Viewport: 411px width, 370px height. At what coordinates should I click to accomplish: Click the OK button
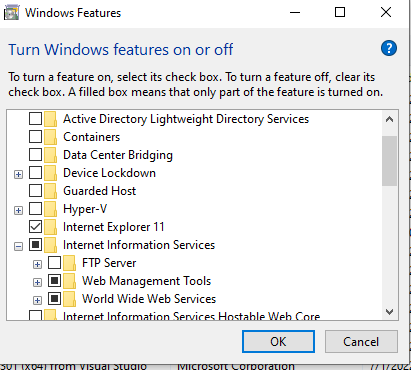tap(278, 342)
